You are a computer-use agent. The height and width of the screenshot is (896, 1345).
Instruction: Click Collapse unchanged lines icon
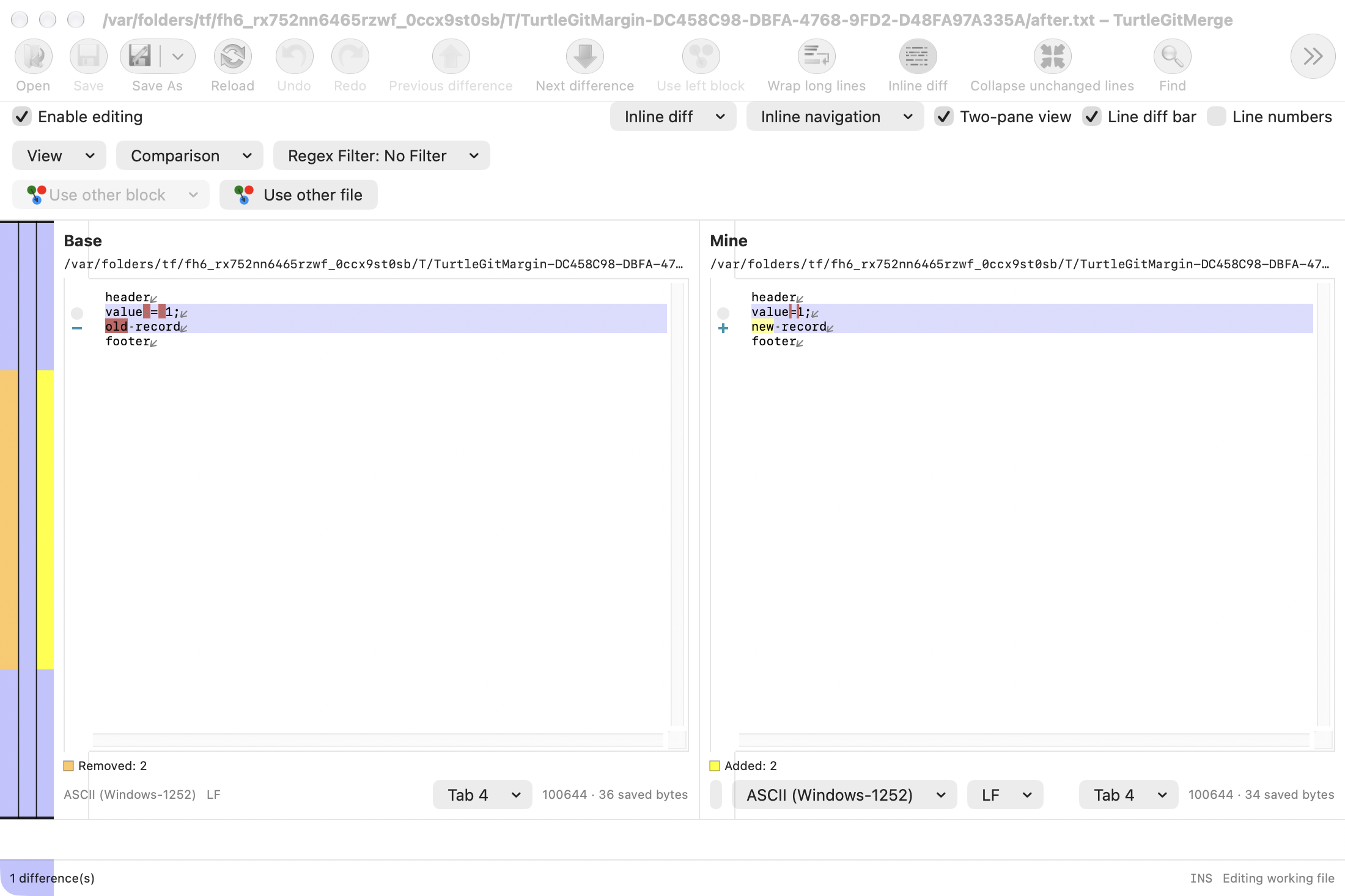[1052, 56]
